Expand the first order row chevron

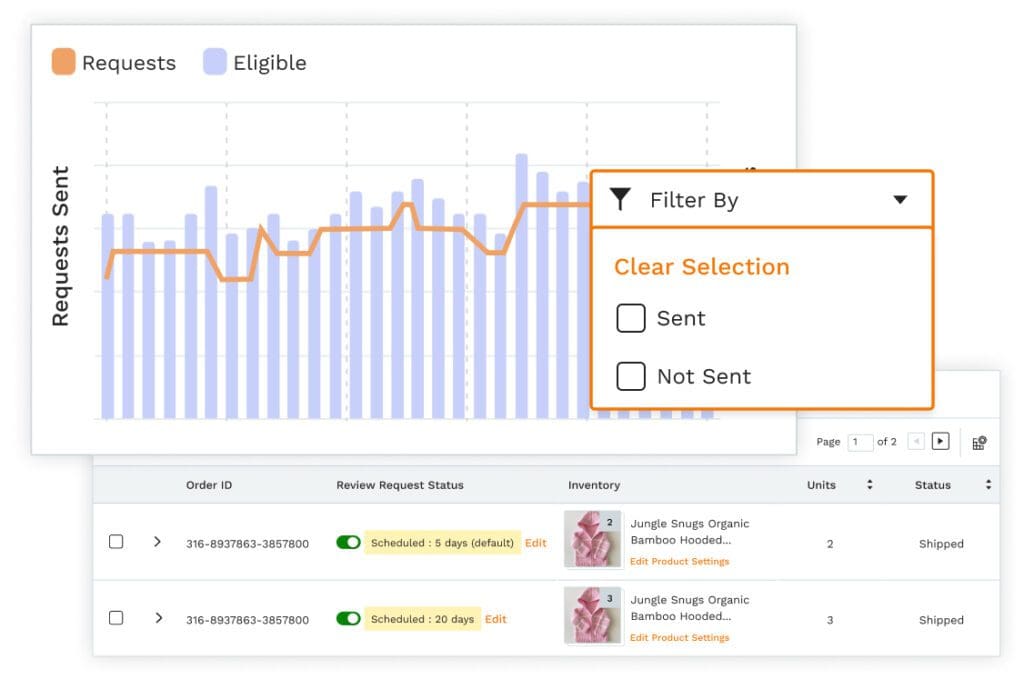pos(157,542)
